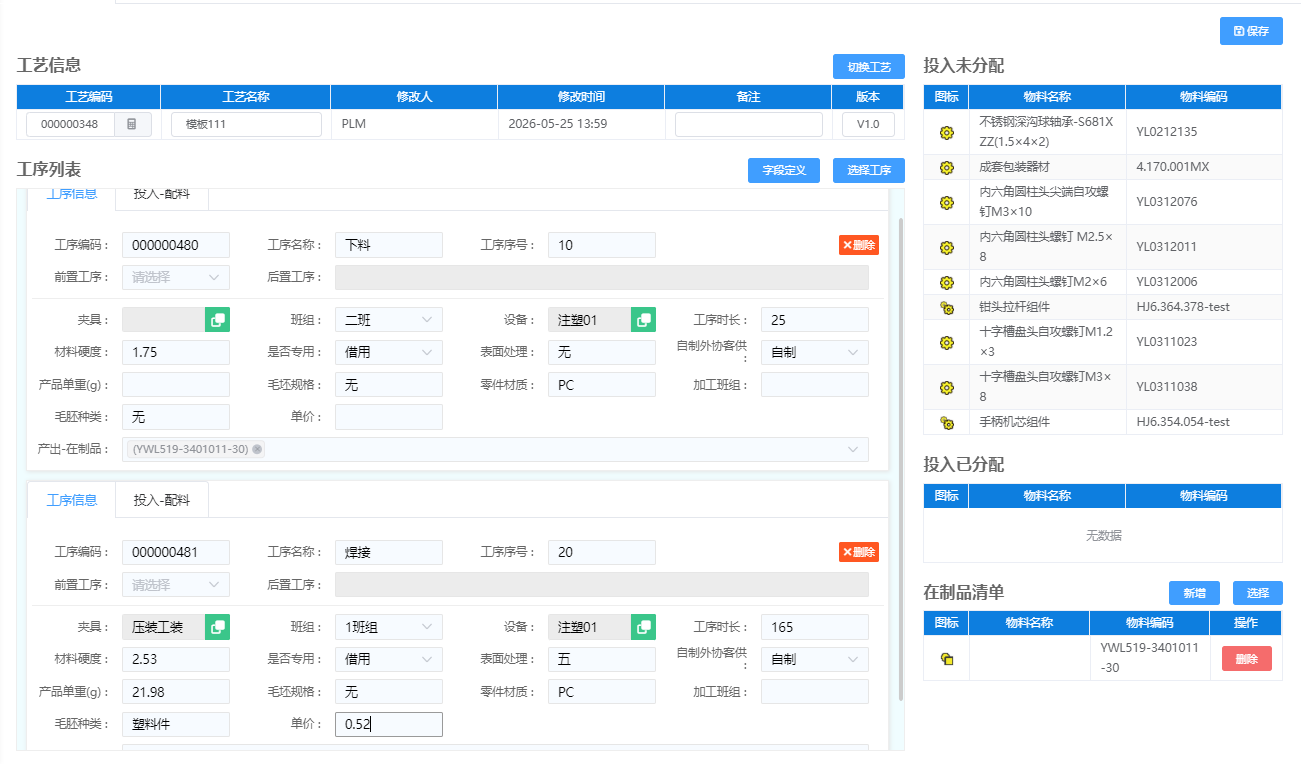Switch to 工序信息 tab of 下料 process
1301x764 pixels.
point(72,195)
